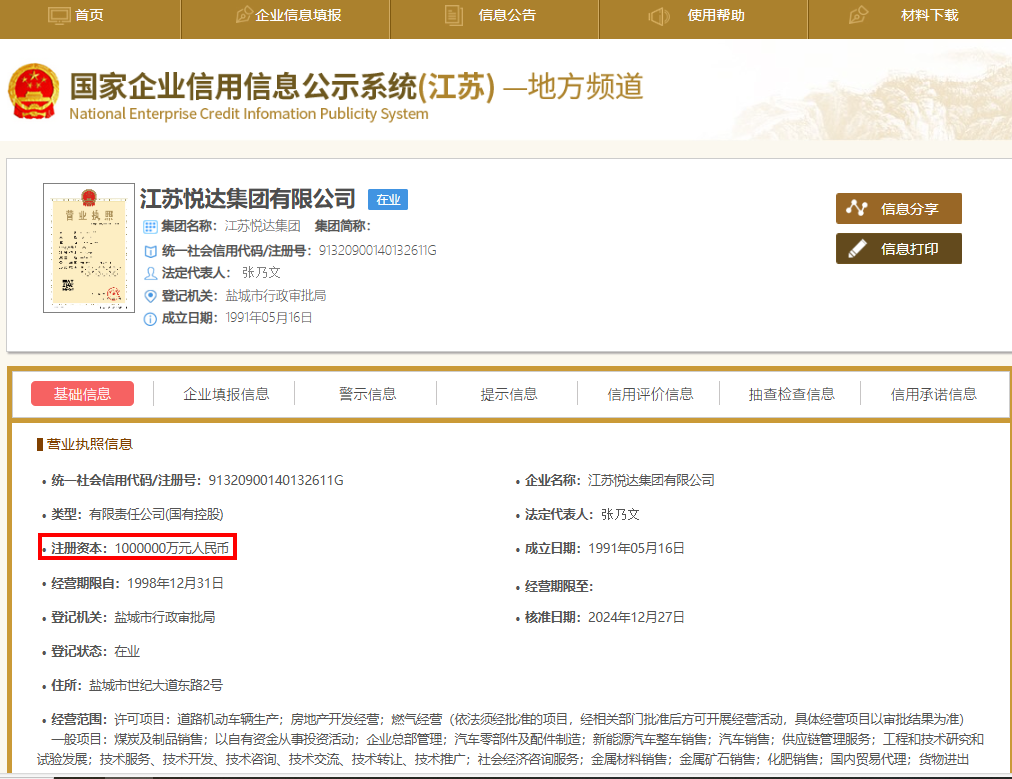Click the document icon beside 信息公告
The width and height of the screenshot is (1012, 779).
pos(454,16)
